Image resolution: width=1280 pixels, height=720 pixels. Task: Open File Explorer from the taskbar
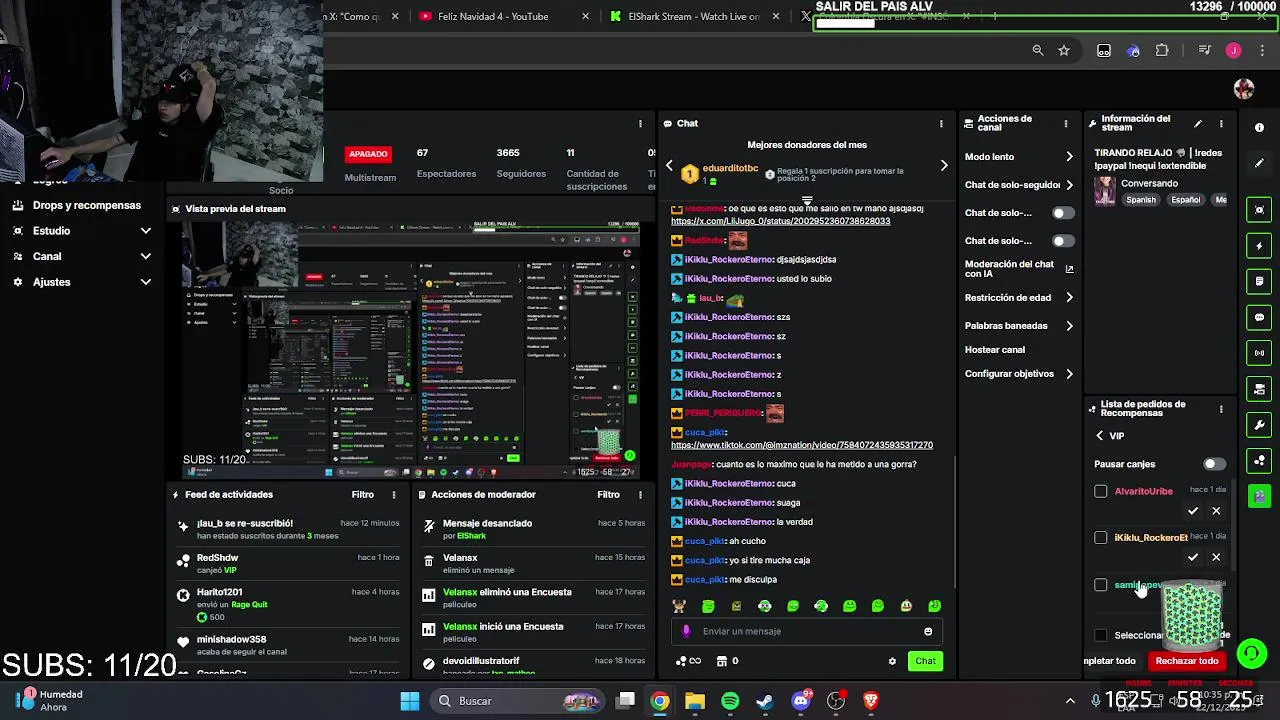tap(695, 701)
